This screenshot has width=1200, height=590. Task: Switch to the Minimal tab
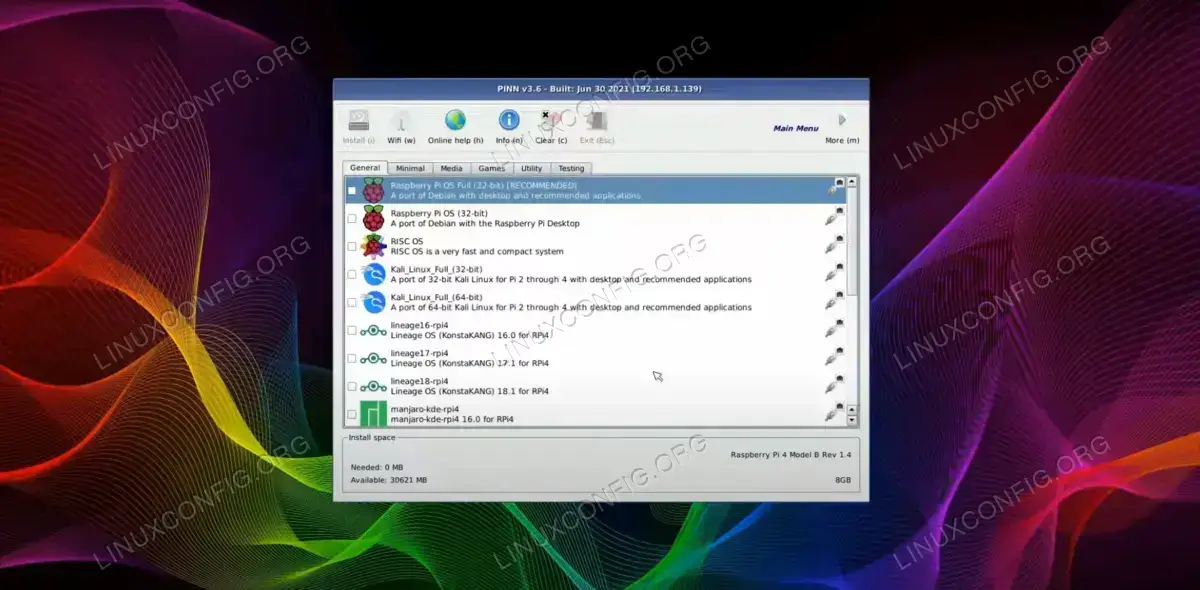tap(410, 168)
